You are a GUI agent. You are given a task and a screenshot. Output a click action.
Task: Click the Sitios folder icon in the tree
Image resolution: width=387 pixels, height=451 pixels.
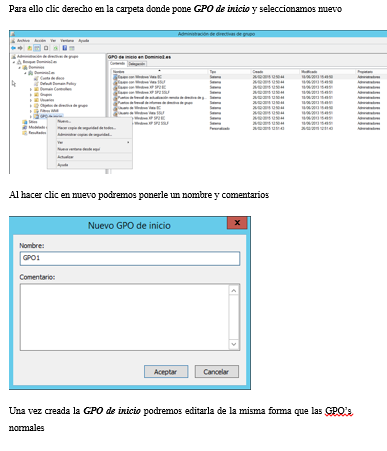[x=25, y=122]
